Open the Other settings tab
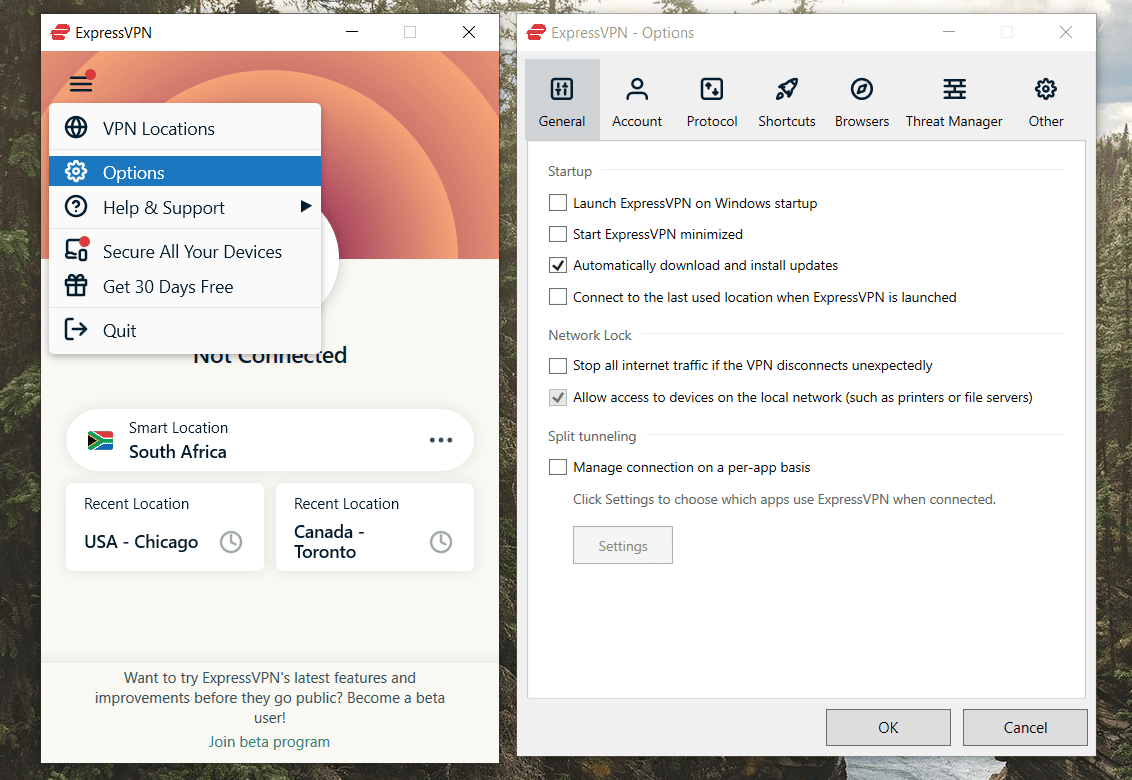Viewport: 1132px width, 780px height. click(1045, 100)
